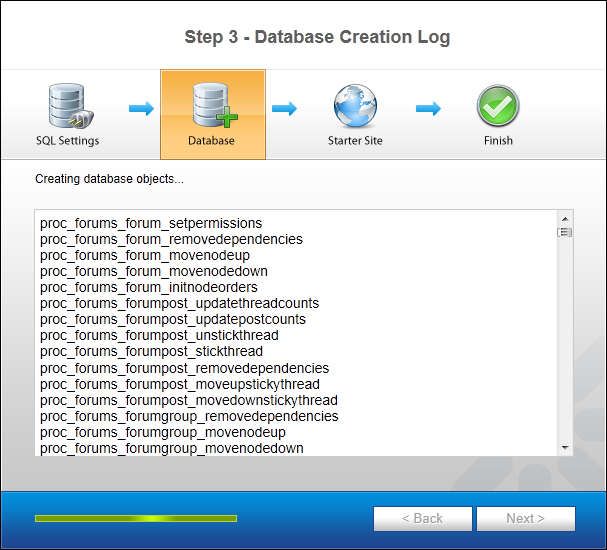Image resolution: width=607 pixels, height=550 pixels.
Task: Click the Starter Site globe icon
Action: coord(355,106)
